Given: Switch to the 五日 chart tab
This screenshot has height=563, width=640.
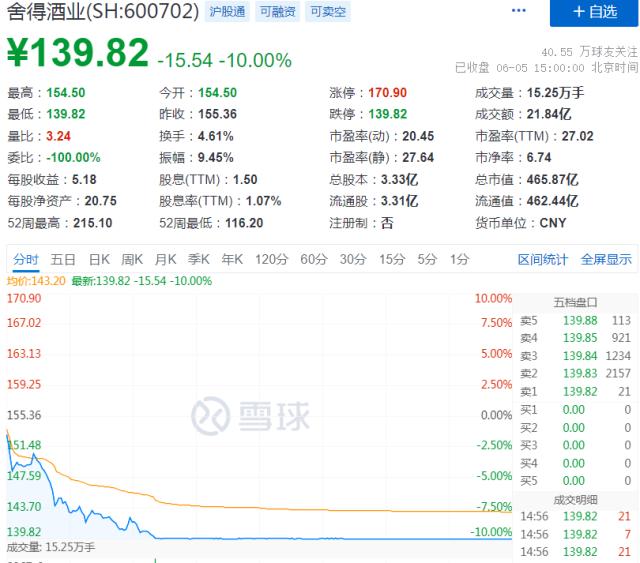Looking at the screenshot, I should pos(63,259).
